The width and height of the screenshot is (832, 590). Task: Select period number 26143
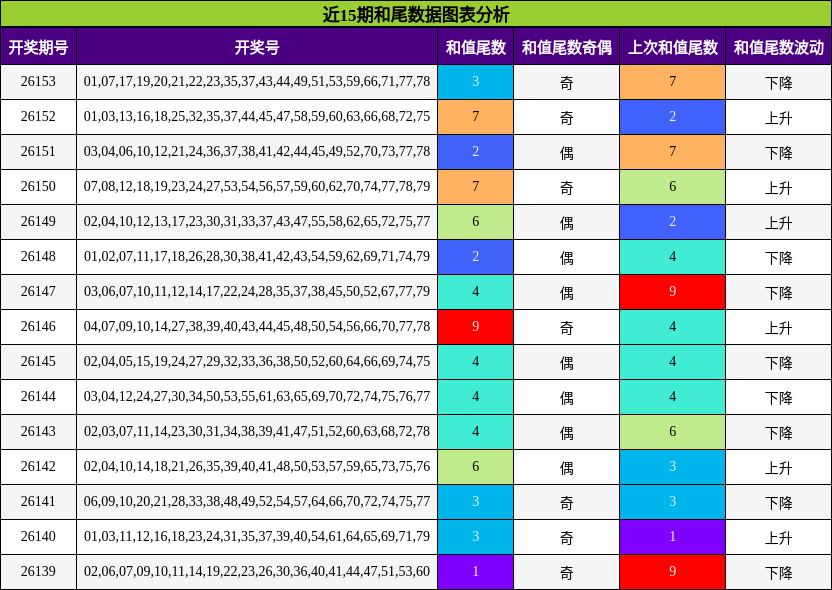point(38,432)
